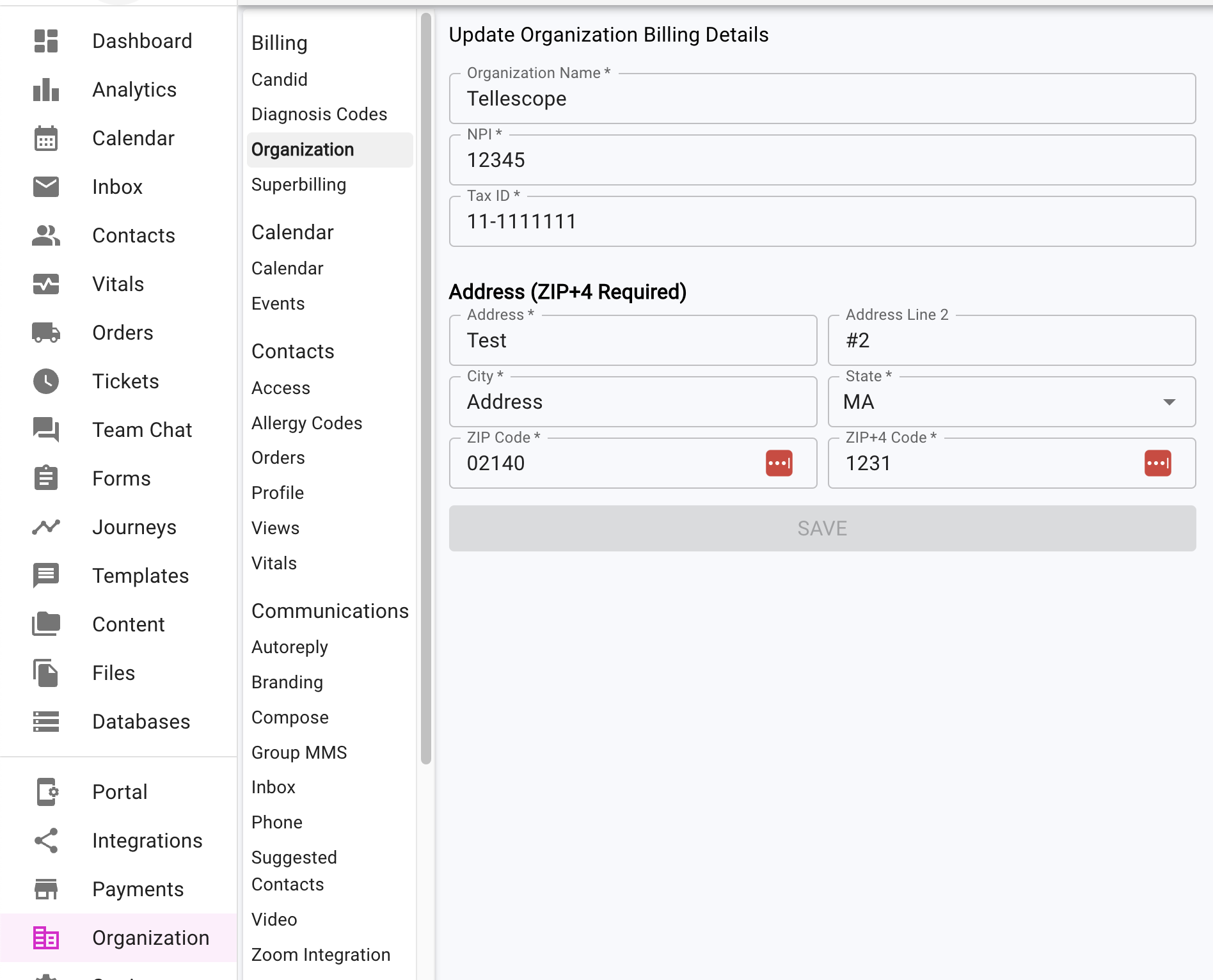Select the Payments storefront icon
Screen dimensions: 1213x980
(x=46, y=889)
